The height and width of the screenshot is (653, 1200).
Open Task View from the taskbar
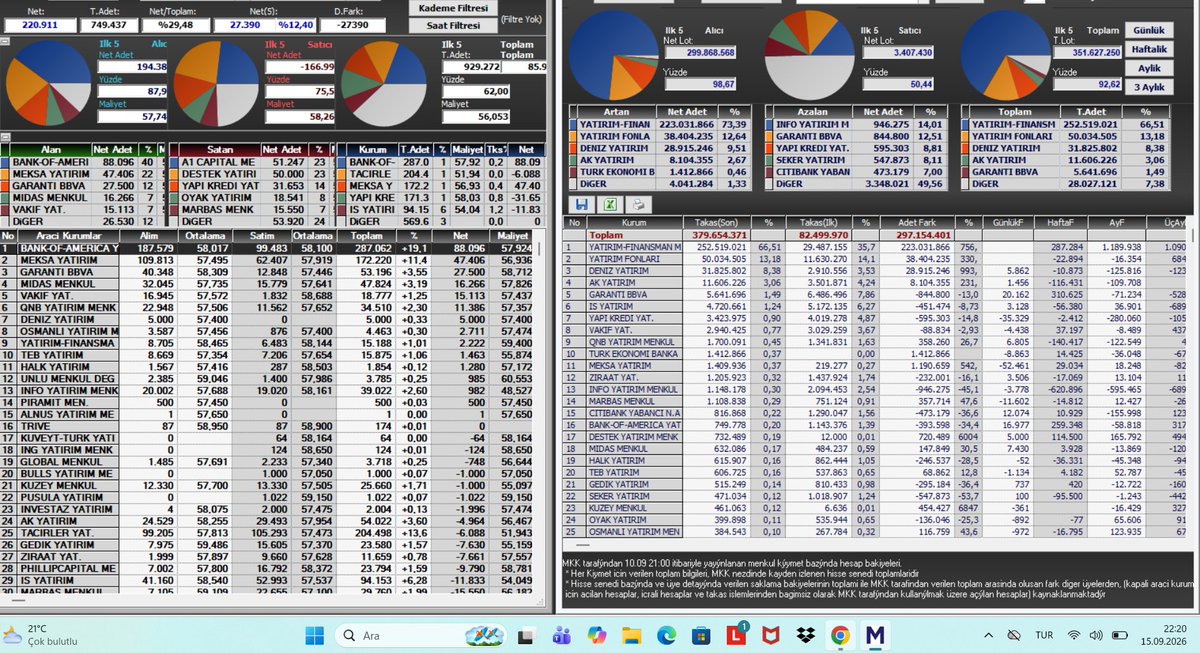pos(528,635)
